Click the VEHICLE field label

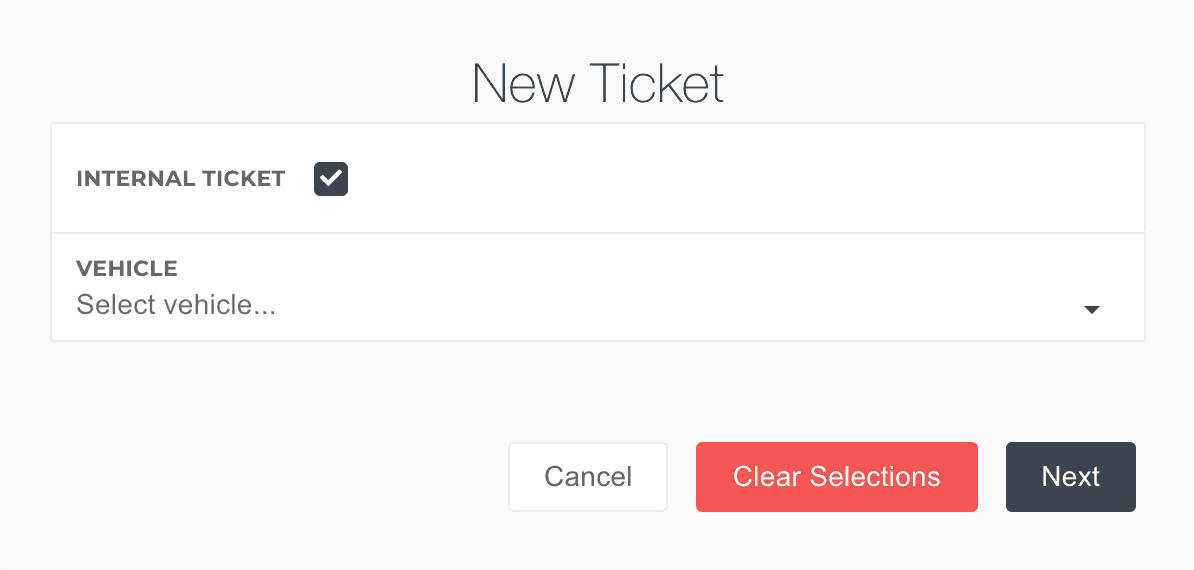[x=127, y=268]
